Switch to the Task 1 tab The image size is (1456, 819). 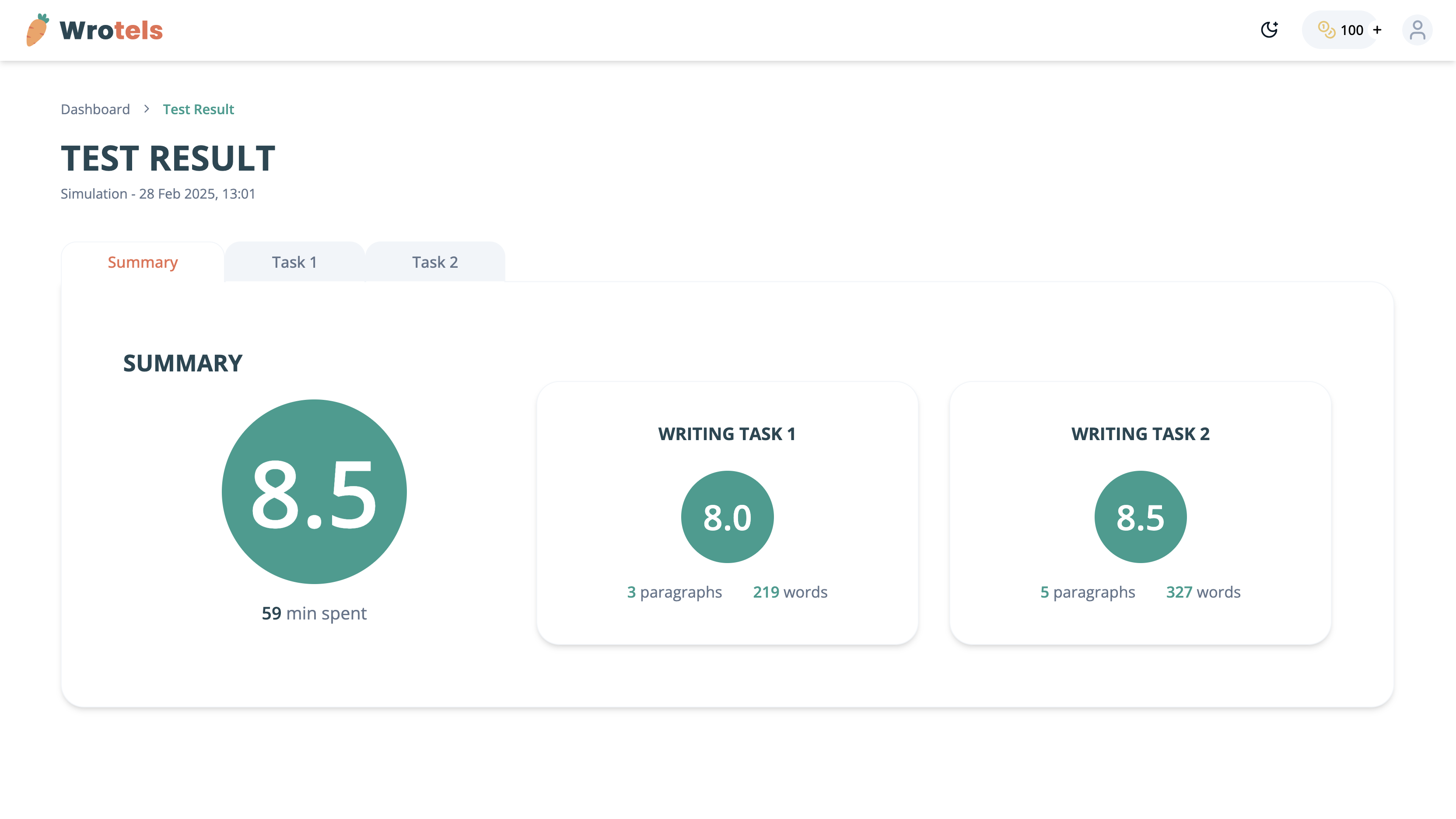pos(294,262)
